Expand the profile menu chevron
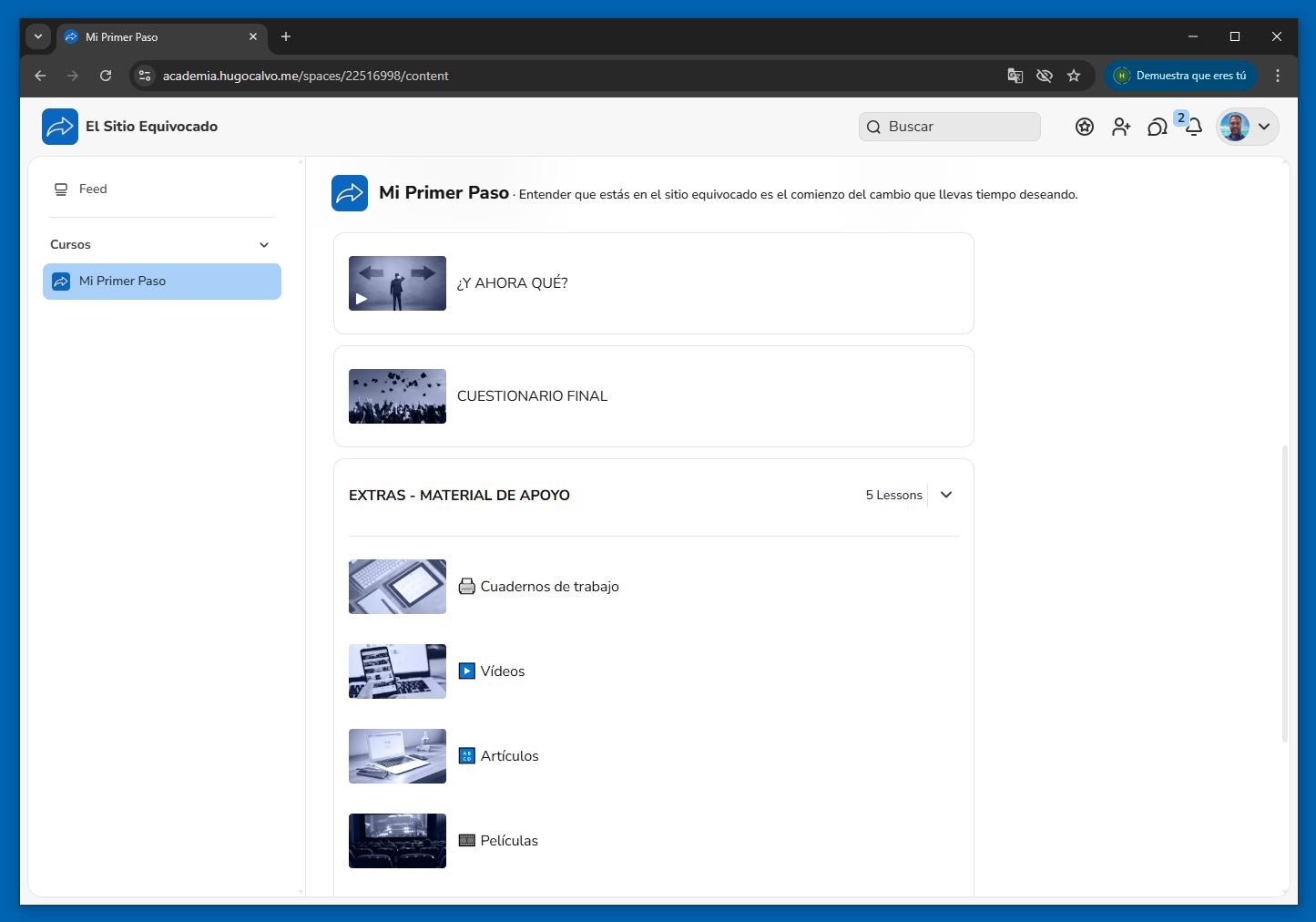Screen dimensions: 1316x922 click(1264, 127)
